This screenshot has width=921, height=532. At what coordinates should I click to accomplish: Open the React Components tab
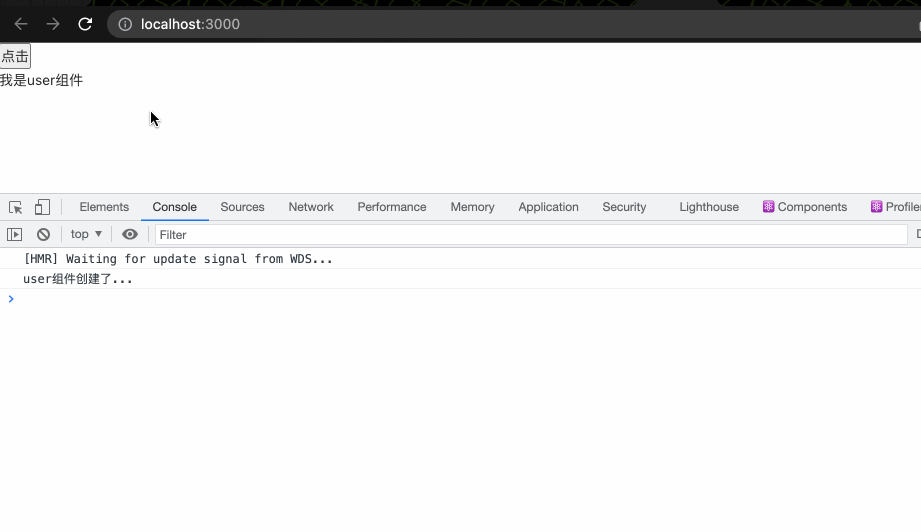pos(805,207)
